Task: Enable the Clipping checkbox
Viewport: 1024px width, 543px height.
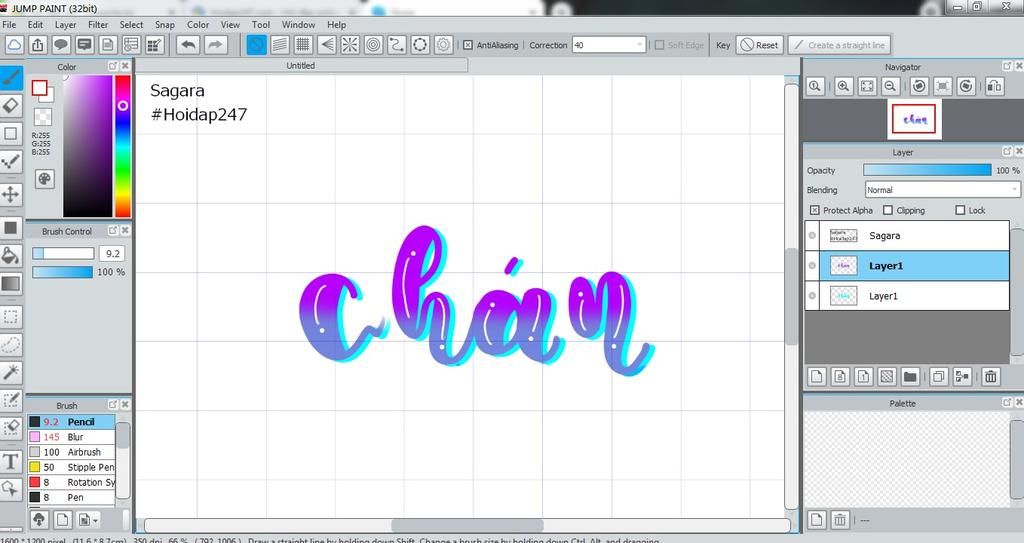Action: point(888,210)
